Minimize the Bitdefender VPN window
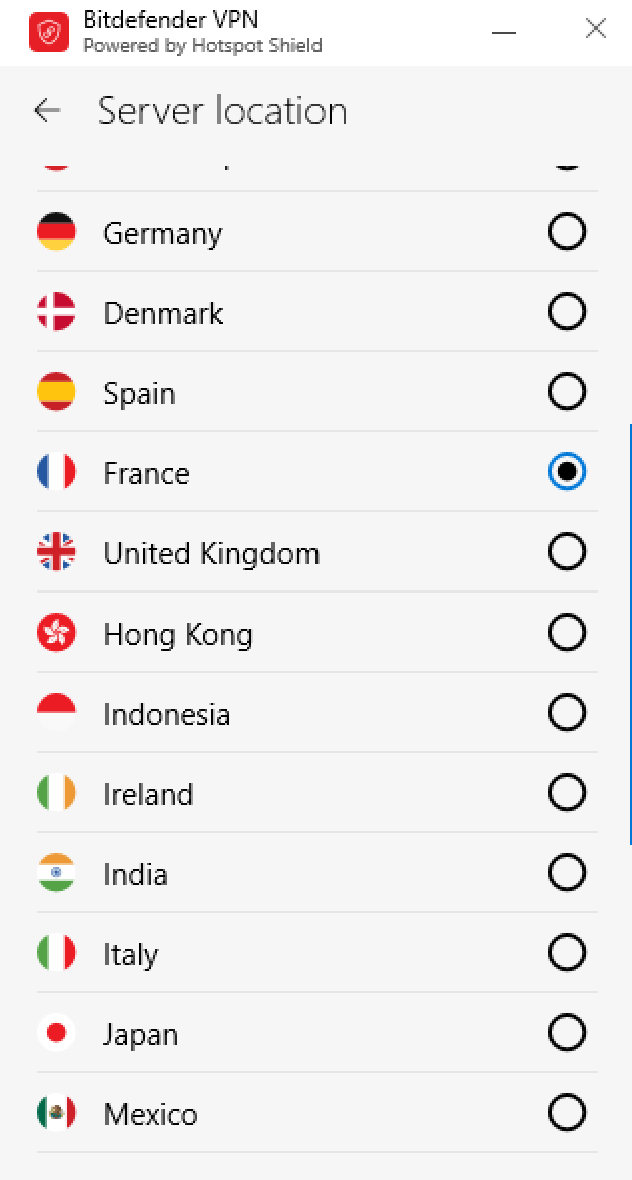632x1180 pixels. [504, 31]
